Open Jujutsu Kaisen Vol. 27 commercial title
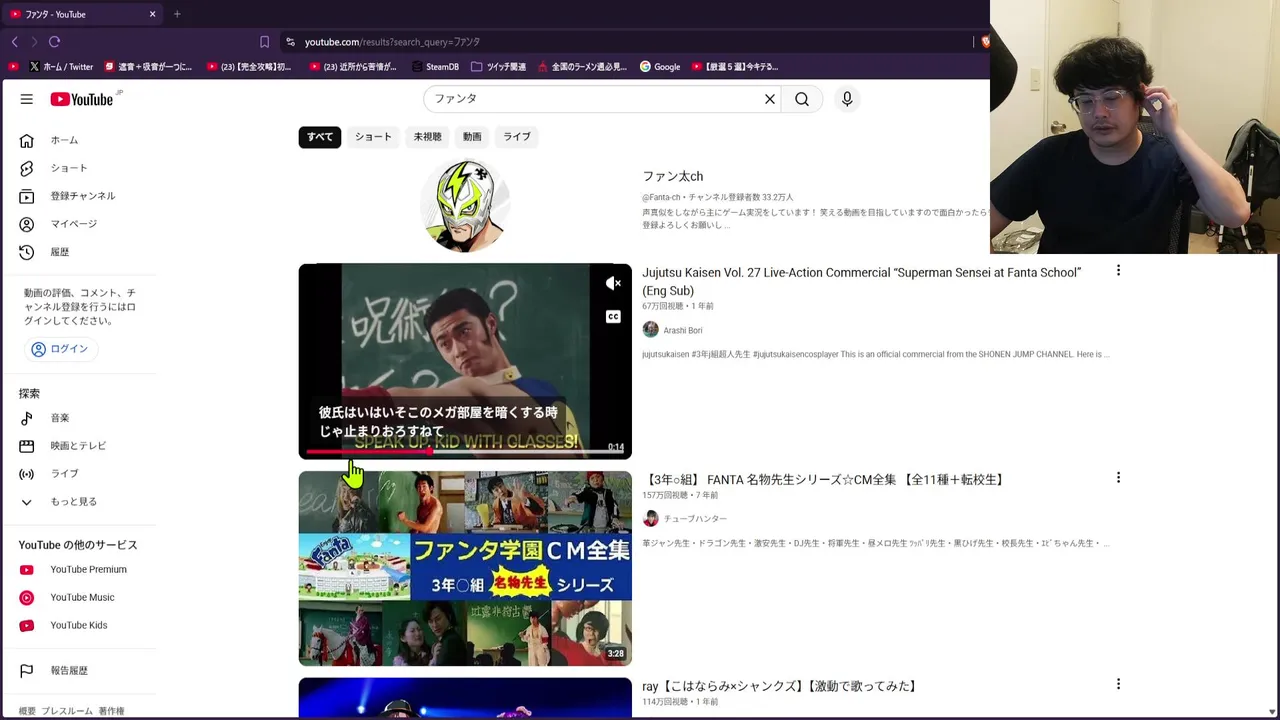 [x=861, y=281]
